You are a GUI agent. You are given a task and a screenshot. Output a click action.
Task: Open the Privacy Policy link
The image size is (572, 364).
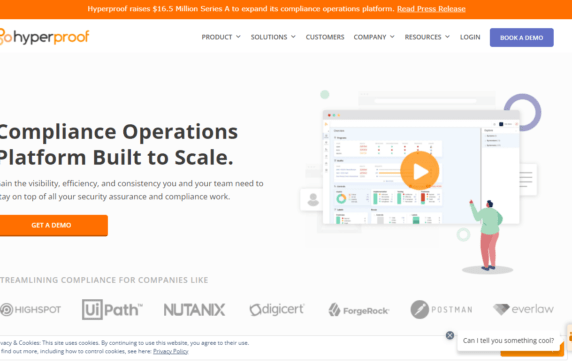tap(170, 351)
